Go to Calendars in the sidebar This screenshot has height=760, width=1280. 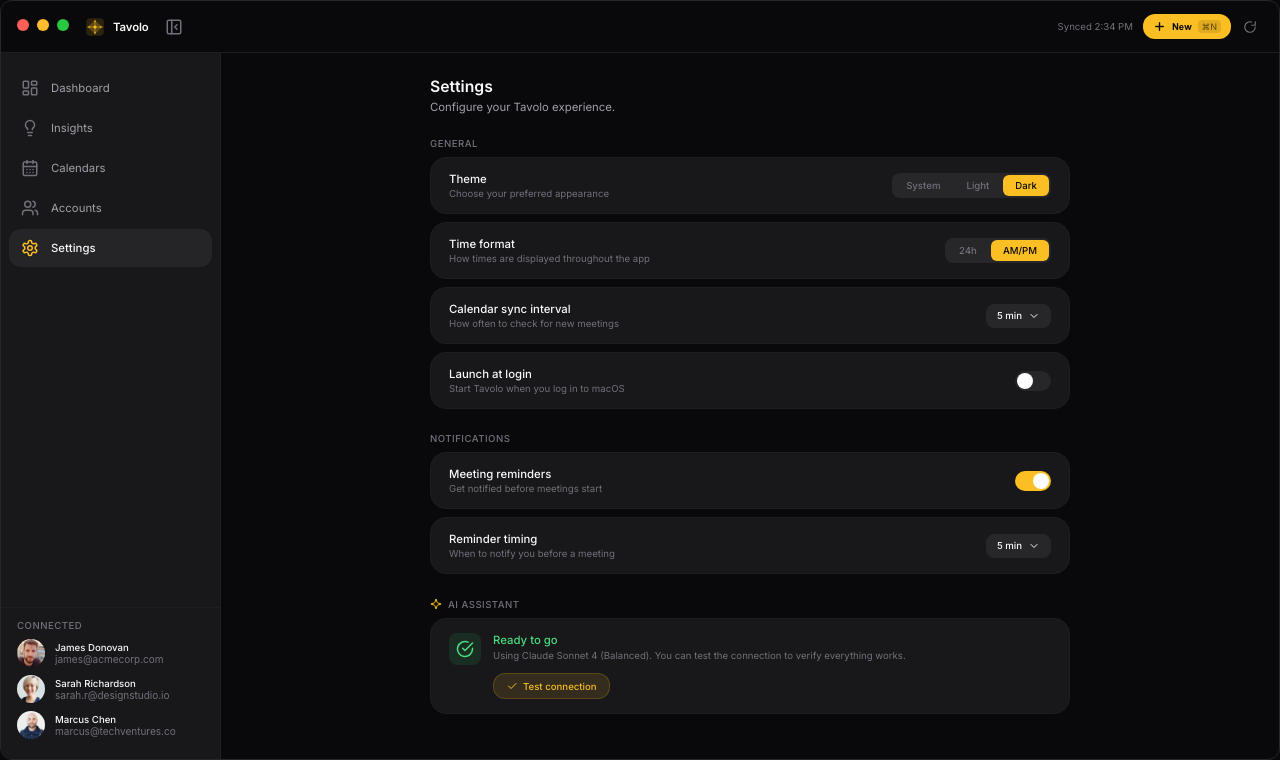pyautogui.click(x=78, y=168)
